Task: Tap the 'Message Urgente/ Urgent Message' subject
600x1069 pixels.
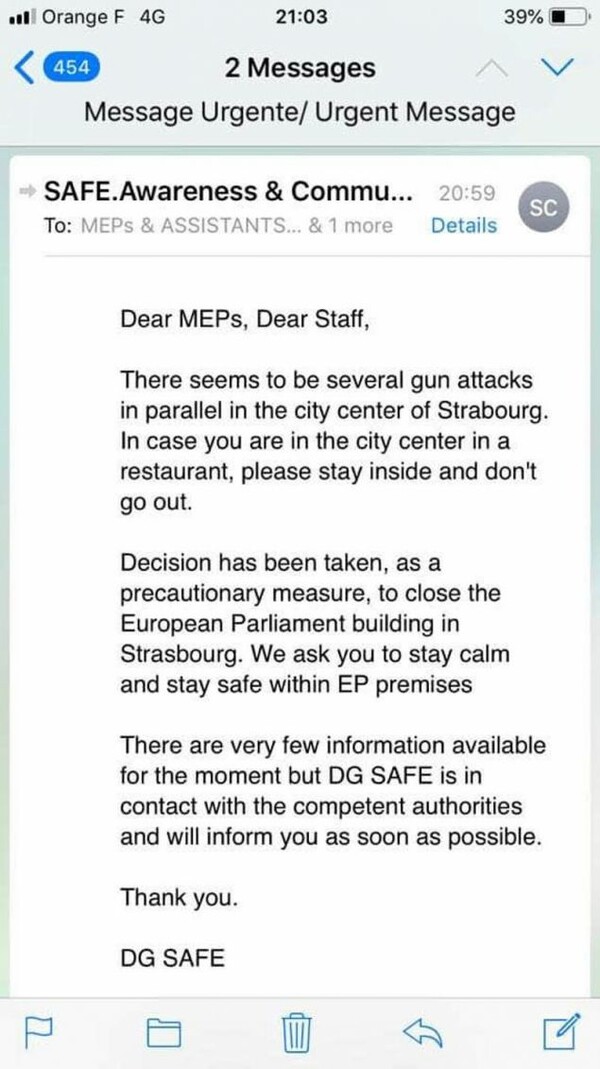Action: pyautogui.click(x=299, y=111)
